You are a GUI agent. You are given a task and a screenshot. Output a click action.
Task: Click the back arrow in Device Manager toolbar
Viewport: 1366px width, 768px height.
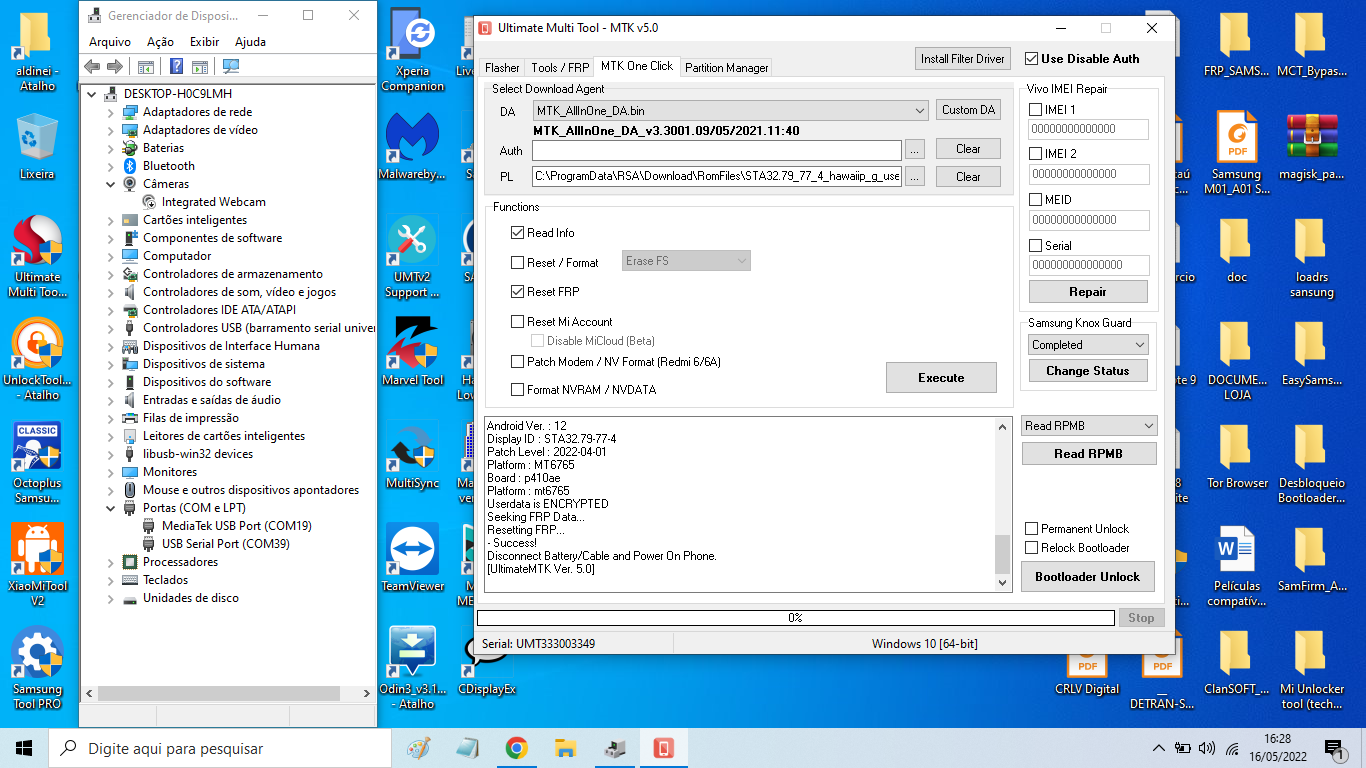tap(92, 67)
